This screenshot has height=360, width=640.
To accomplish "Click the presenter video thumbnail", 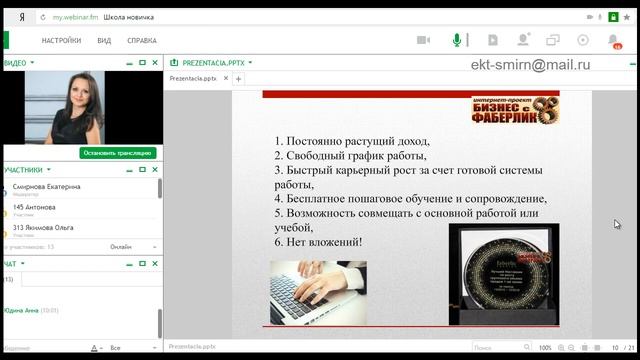I will coord(65,107).
